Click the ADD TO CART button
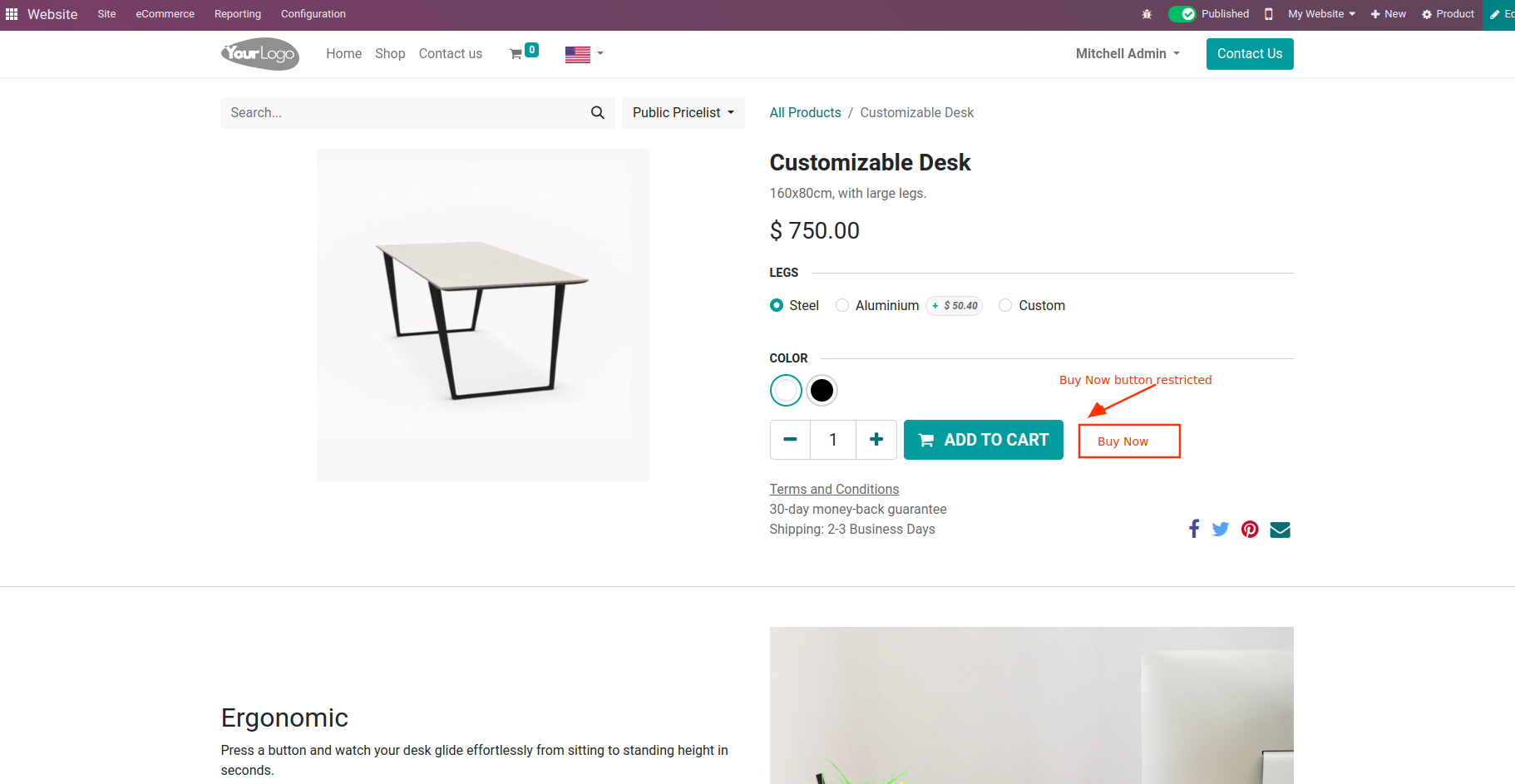1515x784 pixels. [983, 440]
